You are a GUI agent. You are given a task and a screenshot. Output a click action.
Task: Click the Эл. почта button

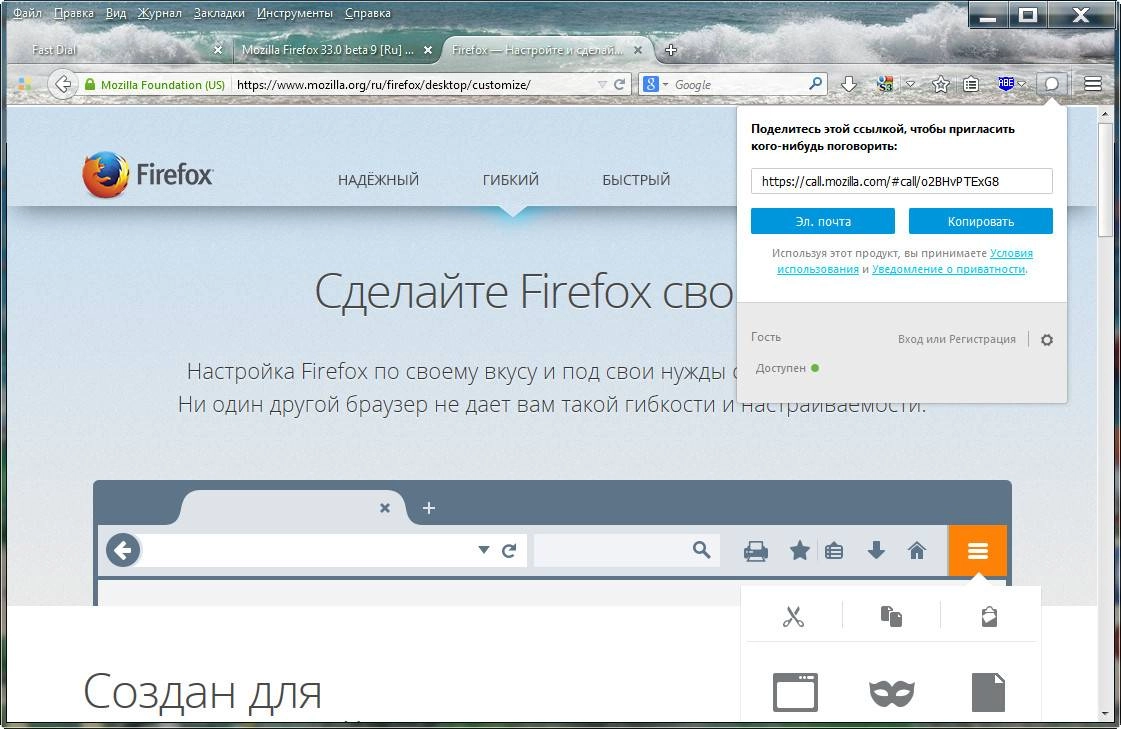(822, 221)
